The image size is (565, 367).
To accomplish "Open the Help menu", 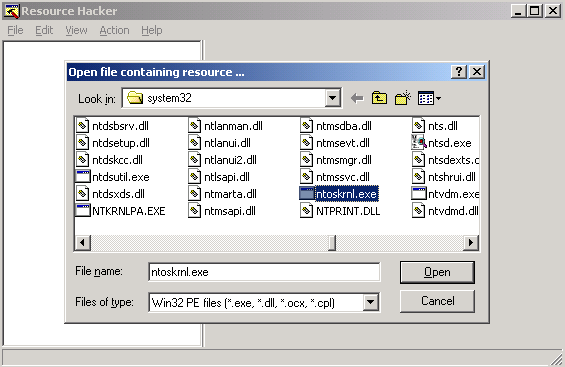I will (151, 30).
